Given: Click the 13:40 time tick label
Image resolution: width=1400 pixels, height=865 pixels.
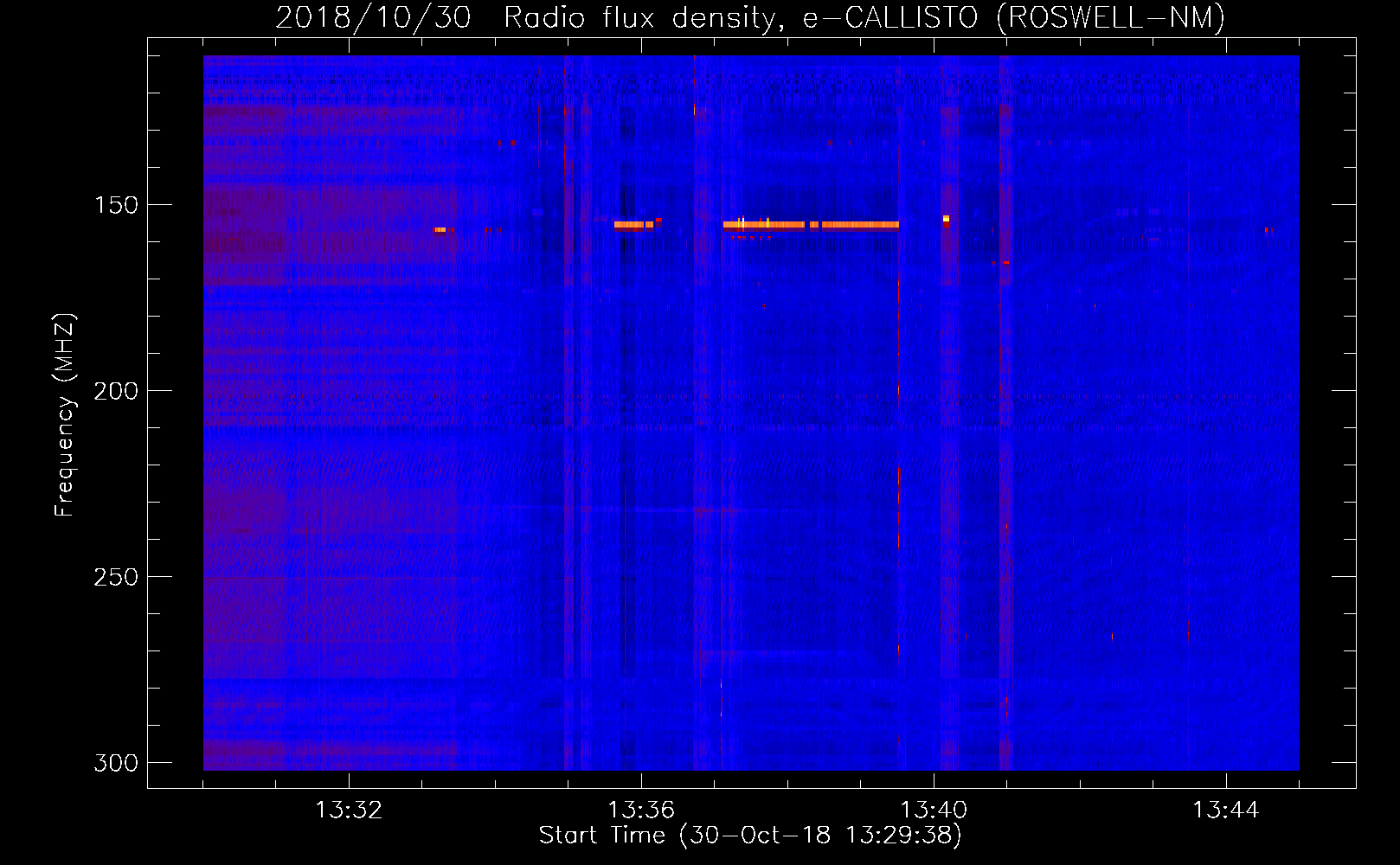Looking at the screenshot, I should [x=934, y=811].
